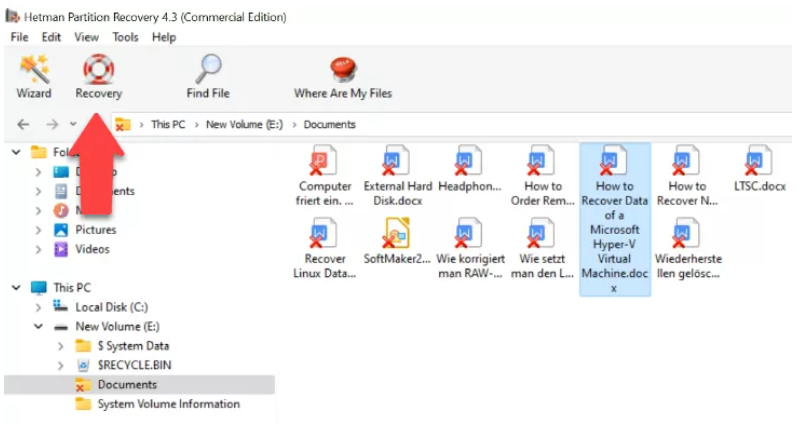
Task: Go back with the back arrow
Action: pyautogui.click(x=23, y=124)
